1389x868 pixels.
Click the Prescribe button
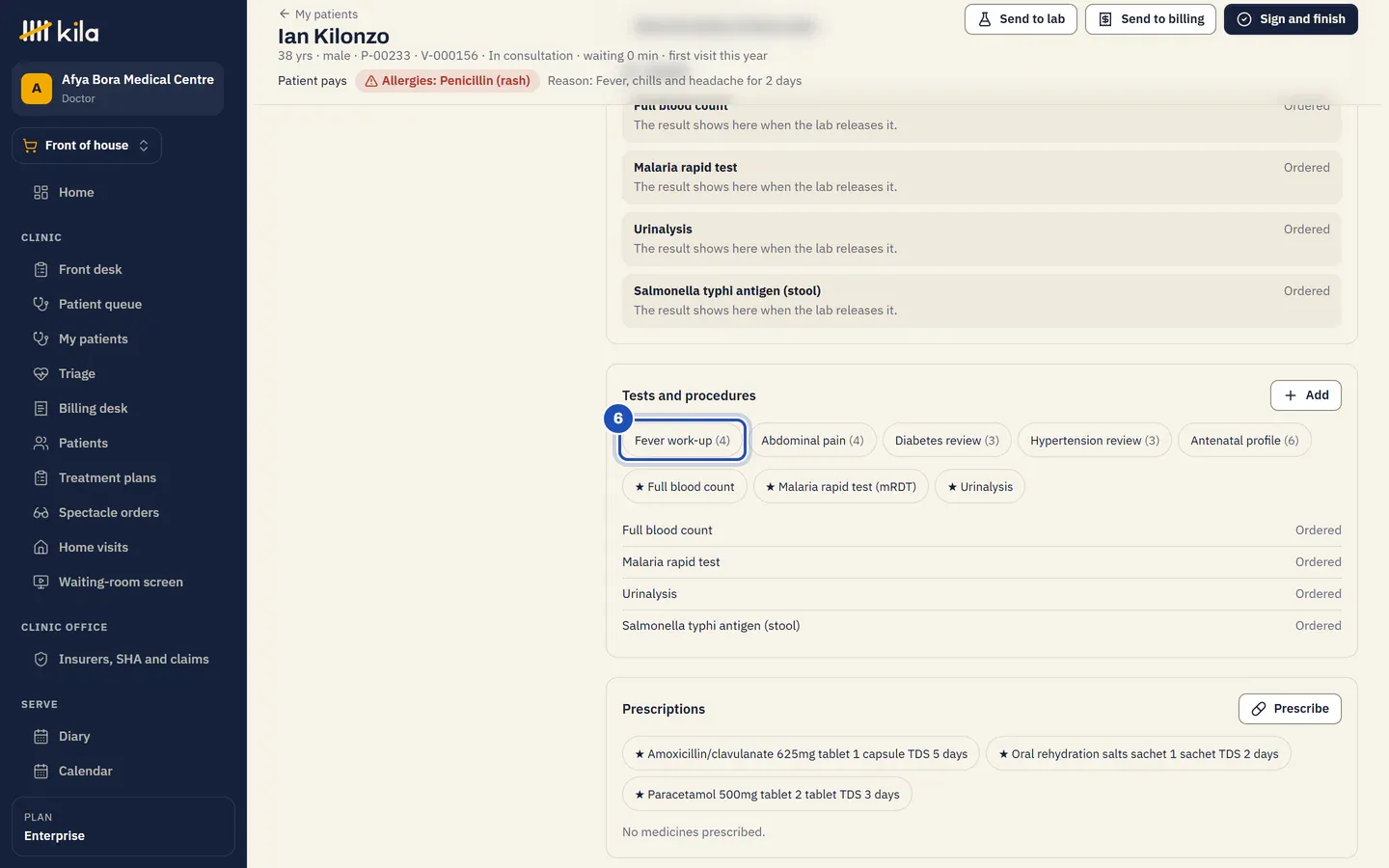point(1290,709)
